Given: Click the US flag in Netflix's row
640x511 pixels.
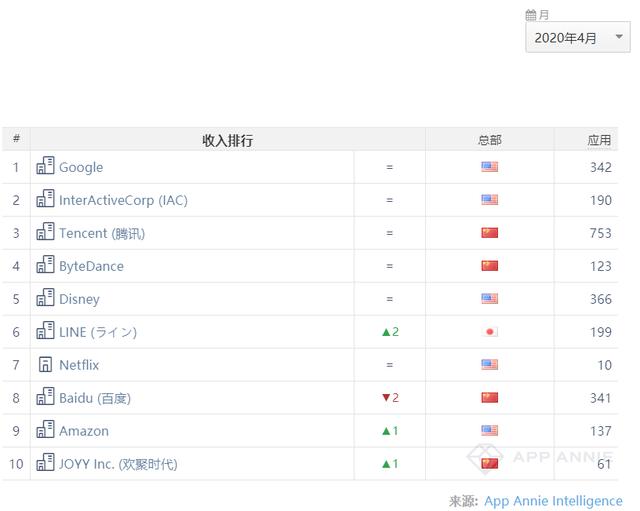Looking at the screenshot, I should pyautogui.click(x=489, y=365).
